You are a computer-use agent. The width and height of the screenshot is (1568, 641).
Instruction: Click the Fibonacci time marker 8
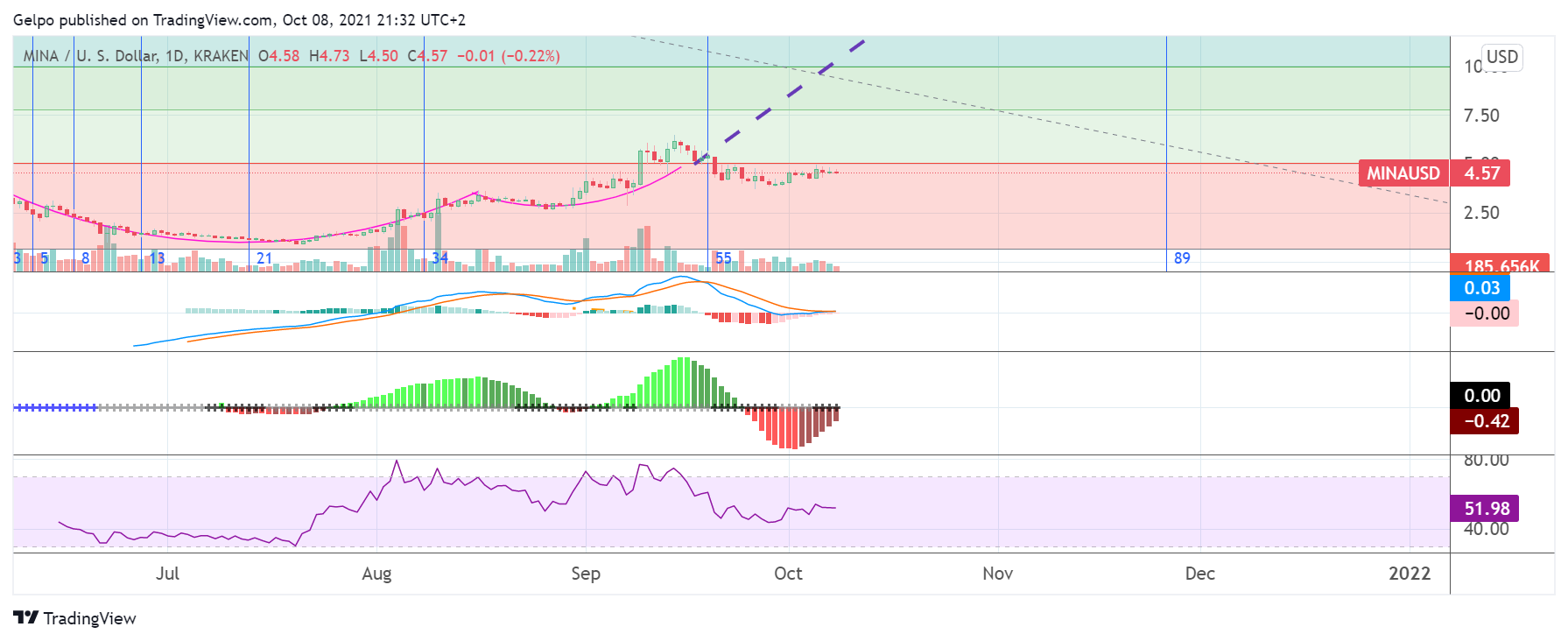(x=85, y=258)
